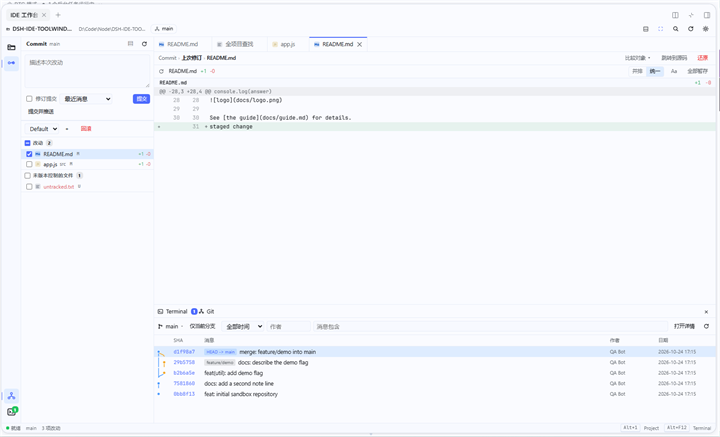Refresh the Git log list
The image size is (720, 437).
(x=706, y=326)
